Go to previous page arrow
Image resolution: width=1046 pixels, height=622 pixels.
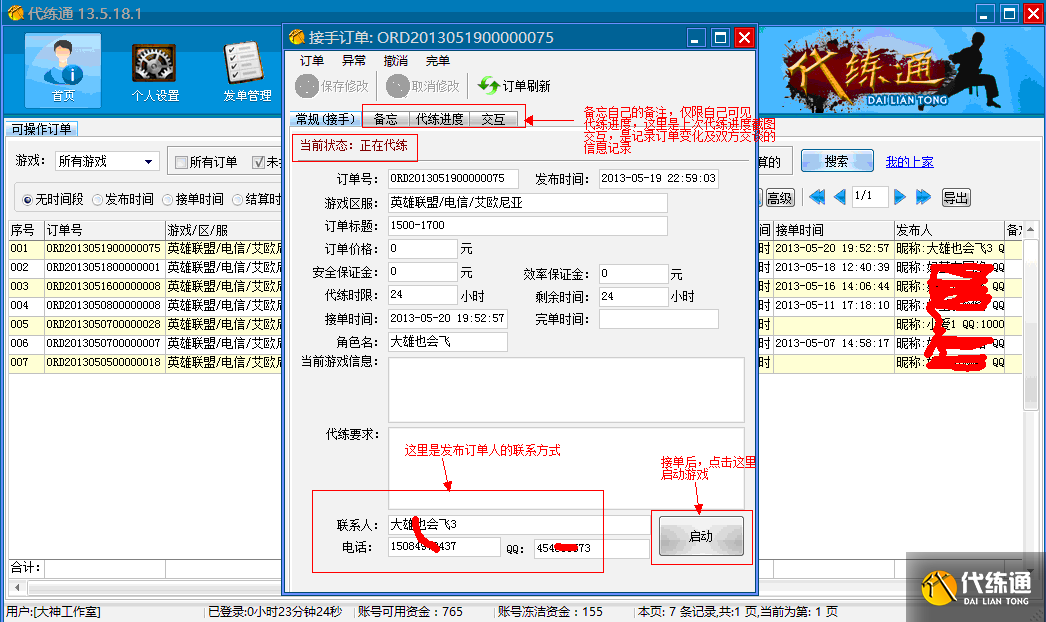click(840, 197)
